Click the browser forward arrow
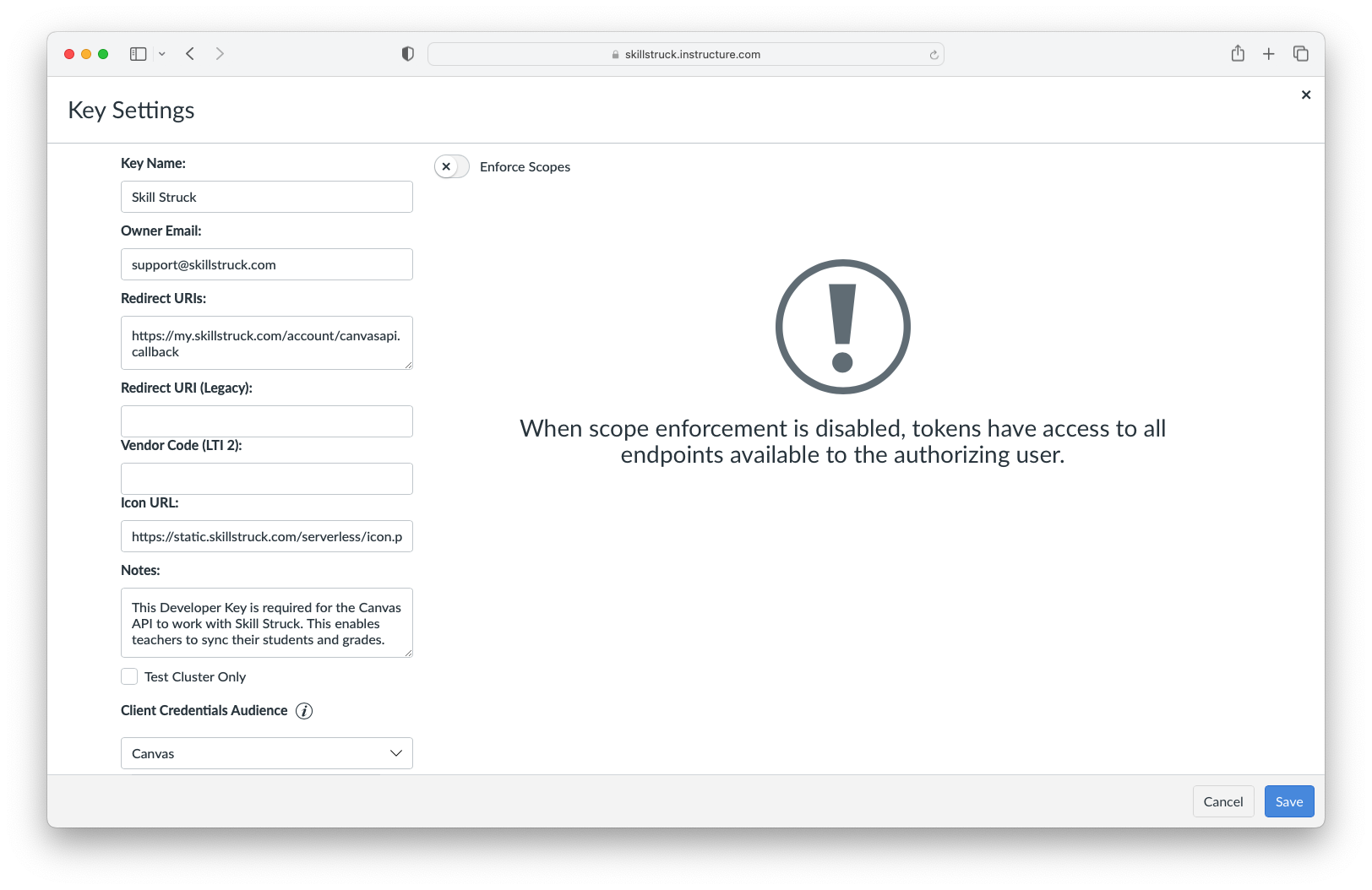The width and height of the screenshot is (1372, 890). (220, 53)
